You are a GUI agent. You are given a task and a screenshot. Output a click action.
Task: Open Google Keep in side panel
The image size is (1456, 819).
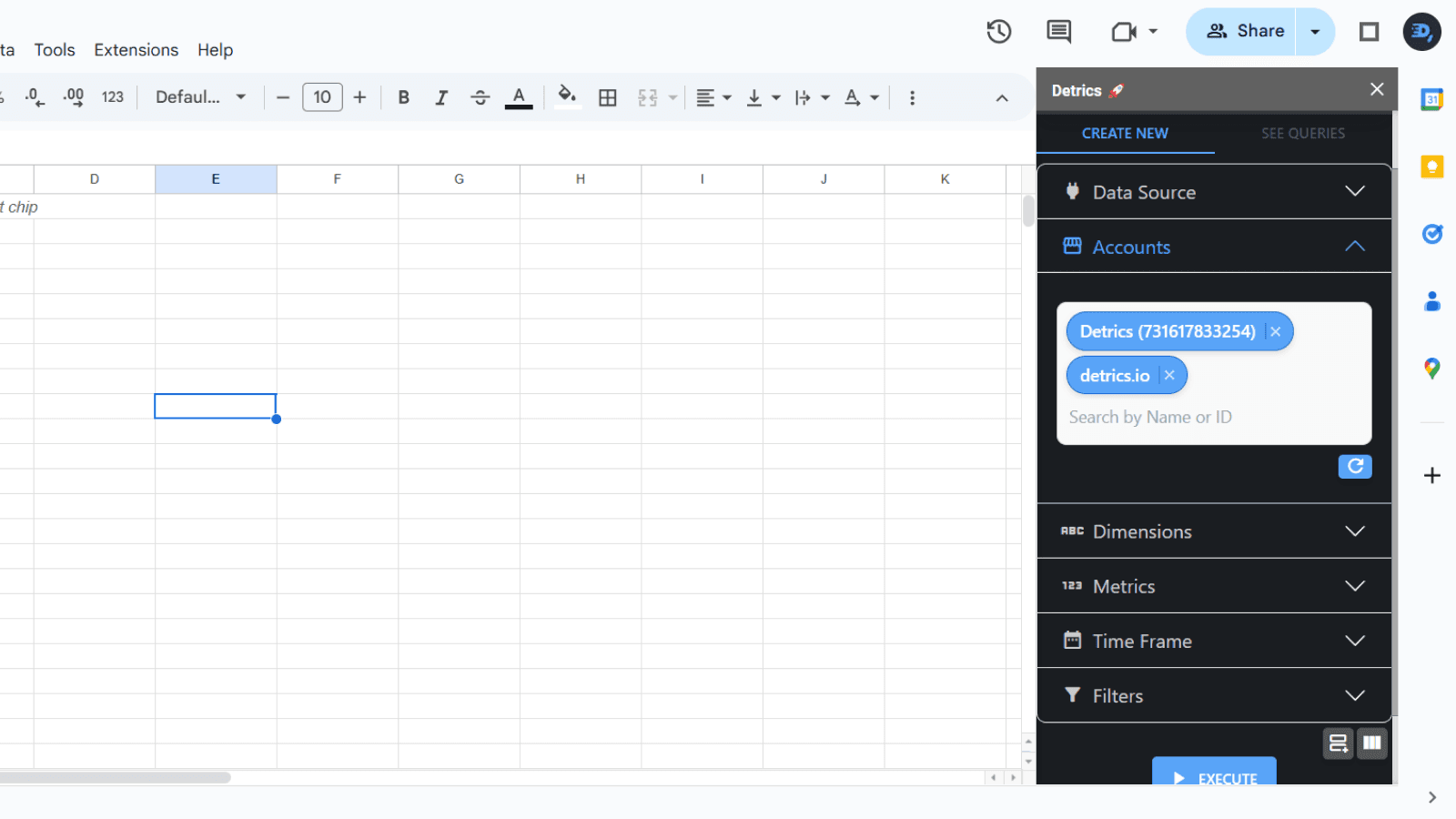point(1431,167)
